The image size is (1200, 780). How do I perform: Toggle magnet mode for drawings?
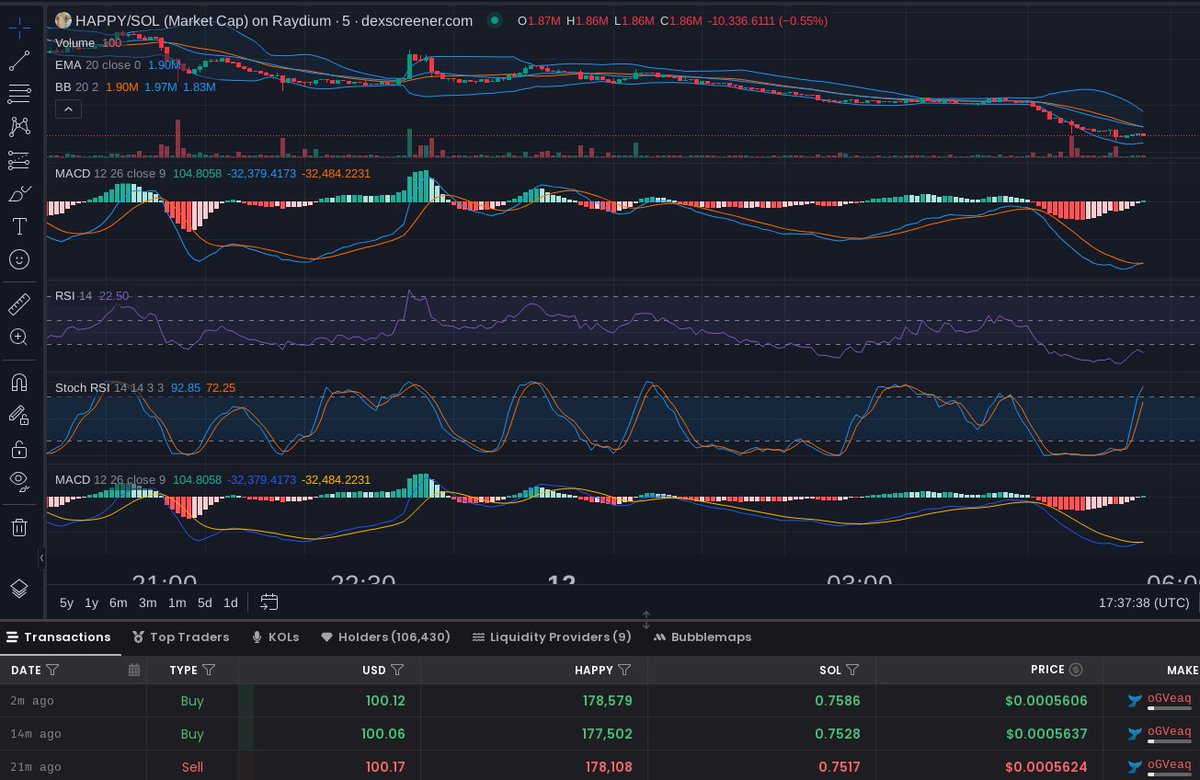click(x=19, y=382)
